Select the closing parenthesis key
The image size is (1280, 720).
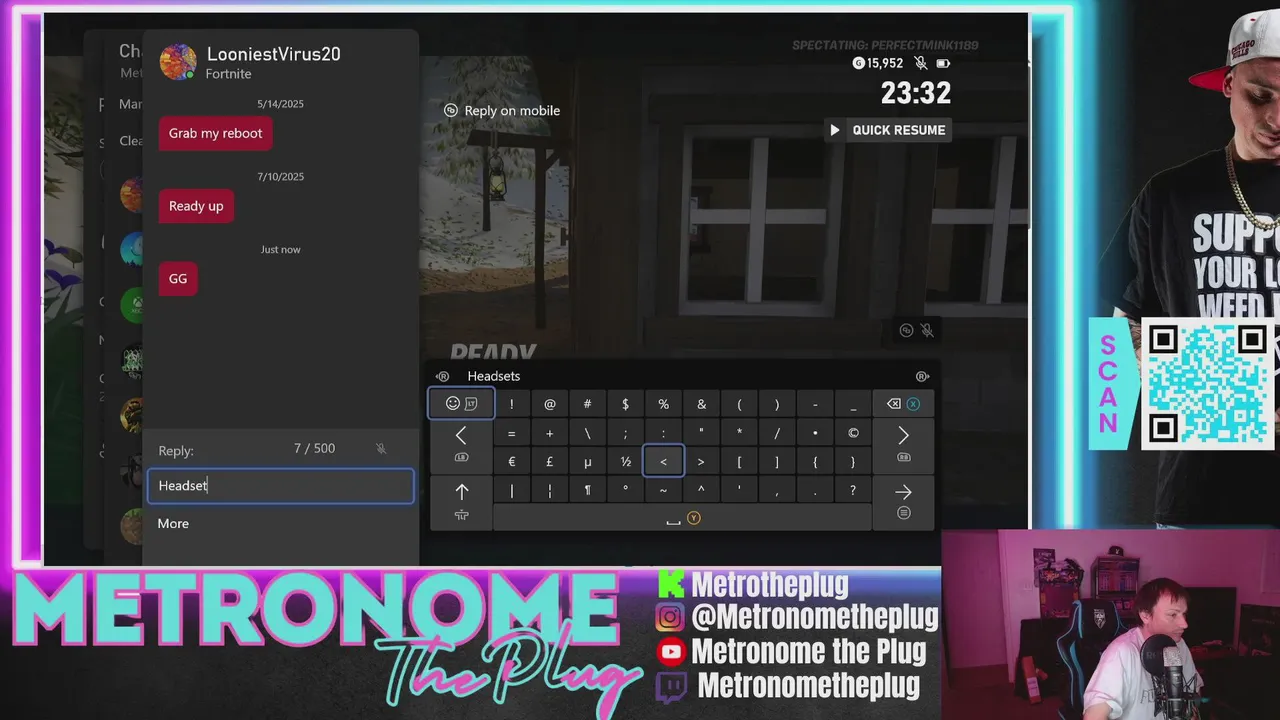pyautogui.click(x=777, y=404)
